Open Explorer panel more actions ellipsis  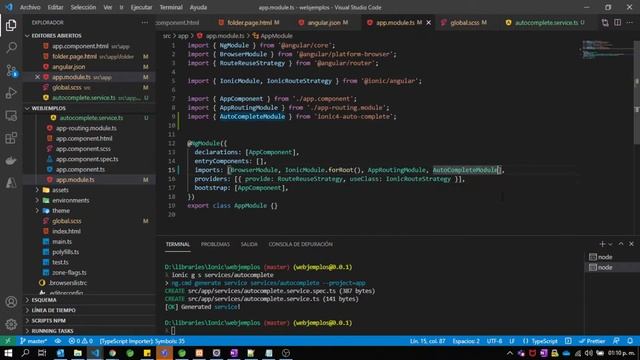pos(145,22)
